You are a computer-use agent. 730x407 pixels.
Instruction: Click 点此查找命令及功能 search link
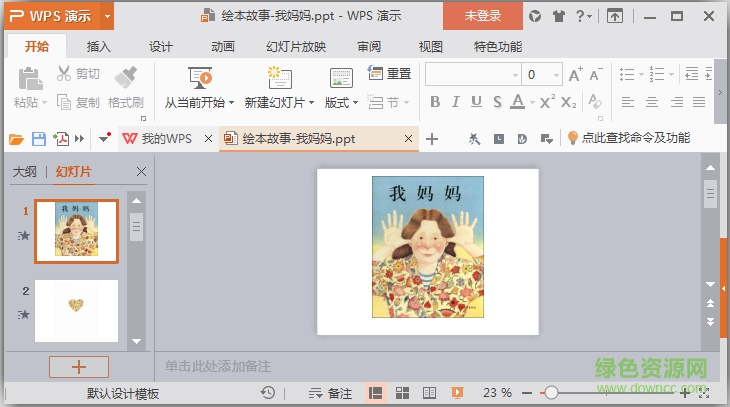tap(635, 138)
